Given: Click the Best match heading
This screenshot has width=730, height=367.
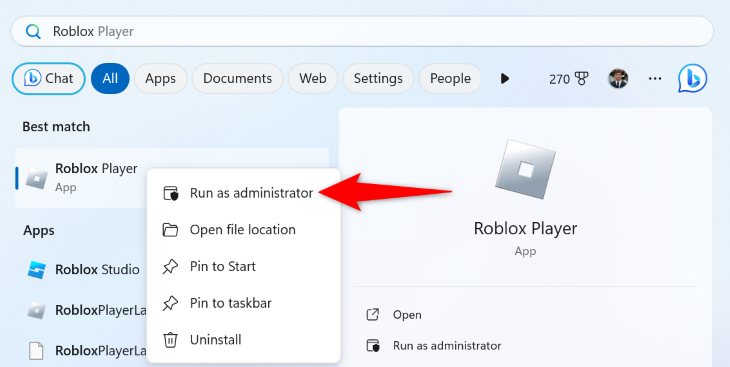Looking at the screenshot, I should point(56,127).
